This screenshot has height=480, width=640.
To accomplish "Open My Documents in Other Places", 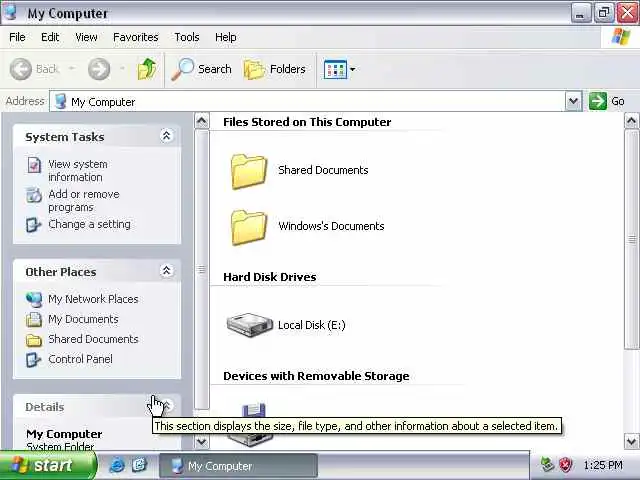I will 83,319.
